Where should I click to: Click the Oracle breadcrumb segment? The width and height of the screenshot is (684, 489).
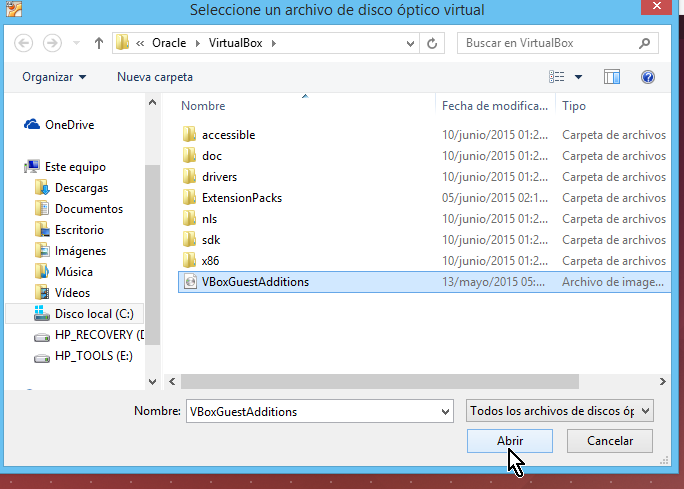169,43
